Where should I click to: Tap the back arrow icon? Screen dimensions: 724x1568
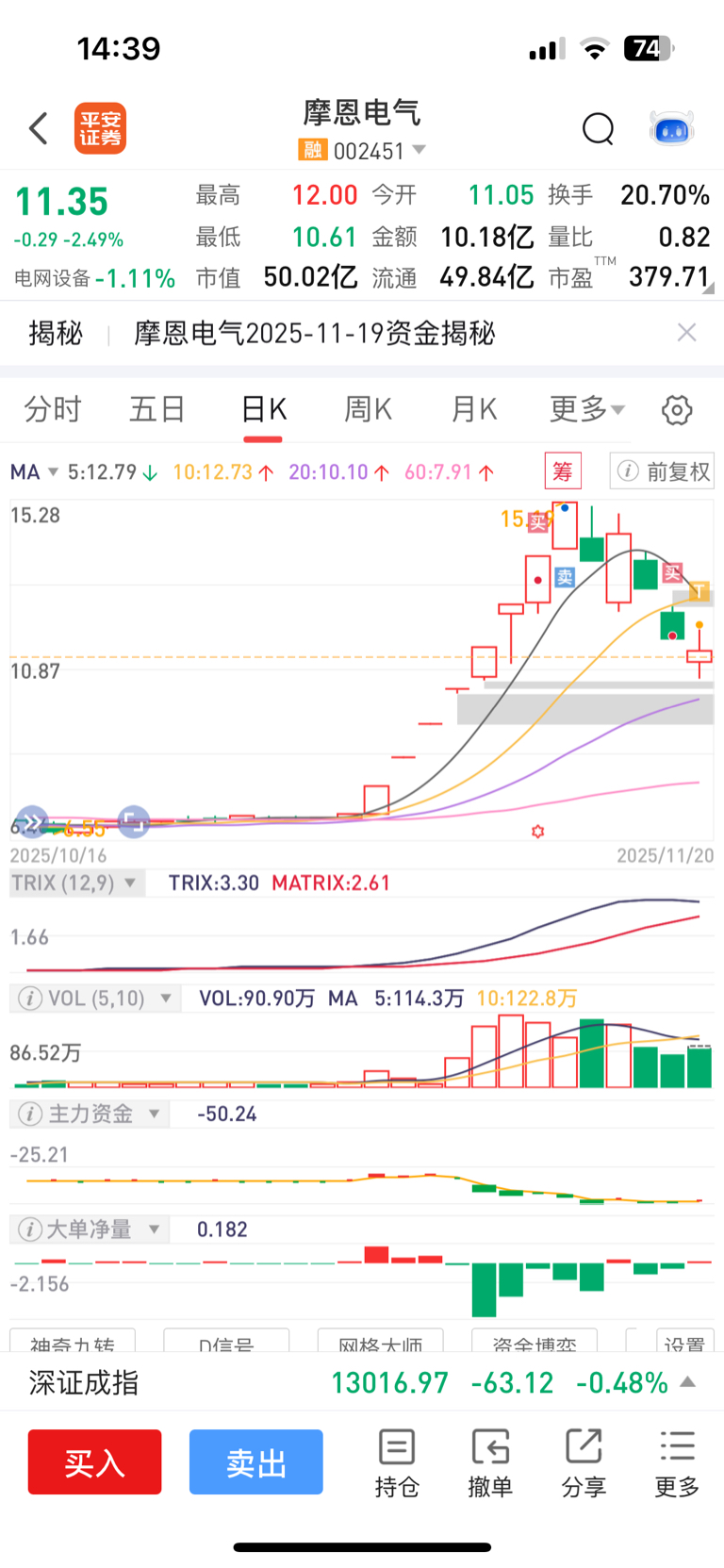pyautogui.click(x=39, y=128)
